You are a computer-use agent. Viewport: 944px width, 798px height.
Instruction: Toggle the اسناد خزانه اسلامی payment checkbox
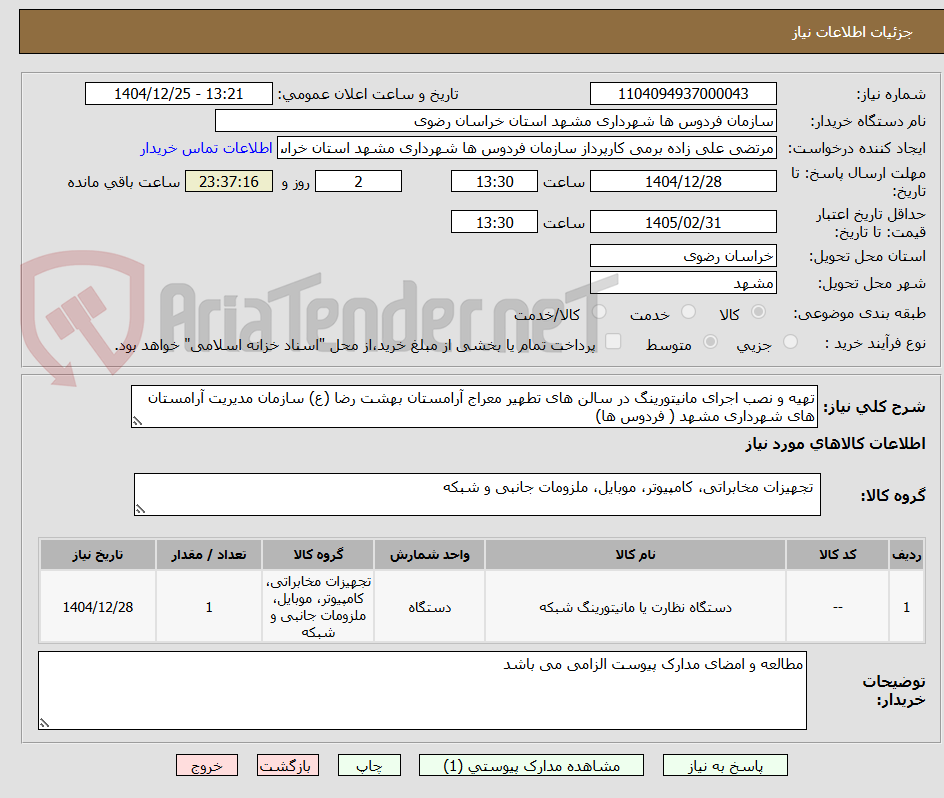coord(613,341)
